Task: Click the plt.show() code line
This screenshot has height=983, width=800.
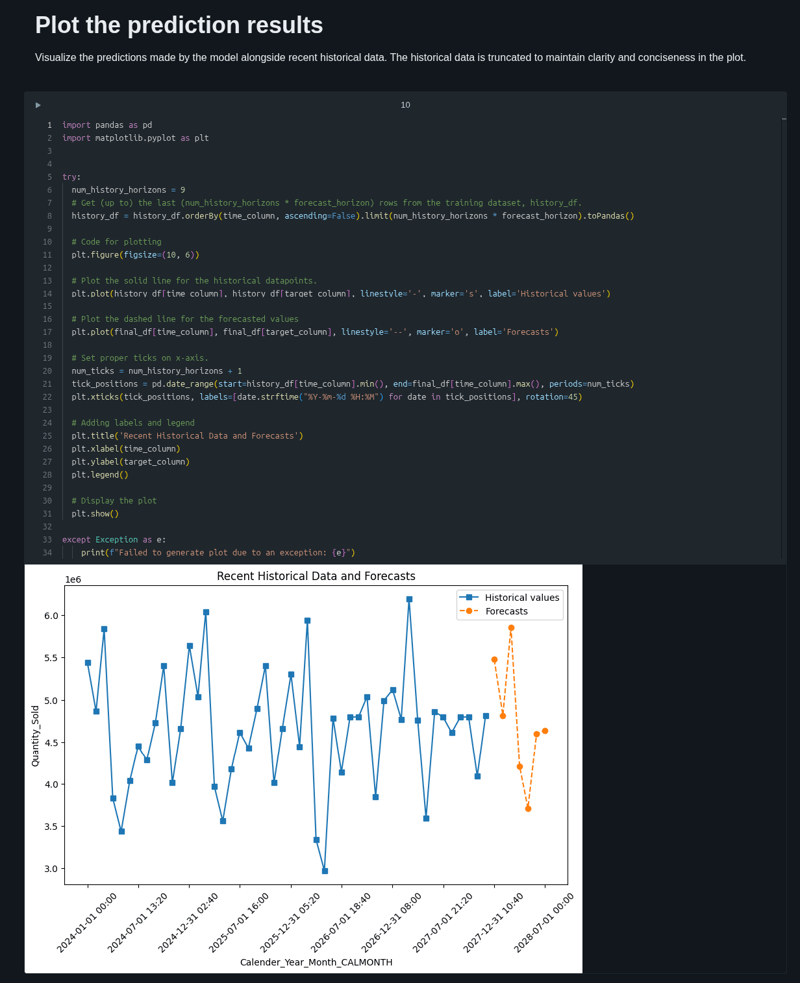Action: (x=95, y=514)
